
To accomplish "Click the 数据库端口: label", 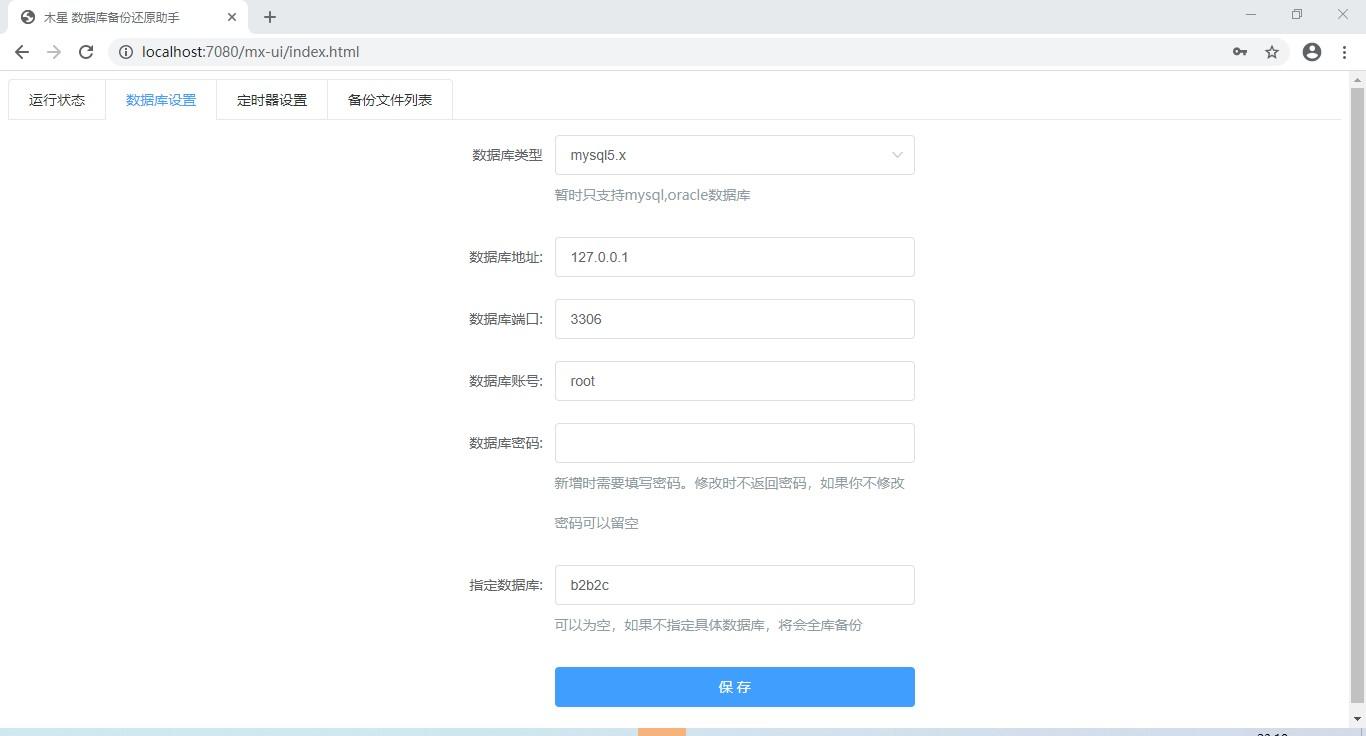I will (x=506, y=319).
